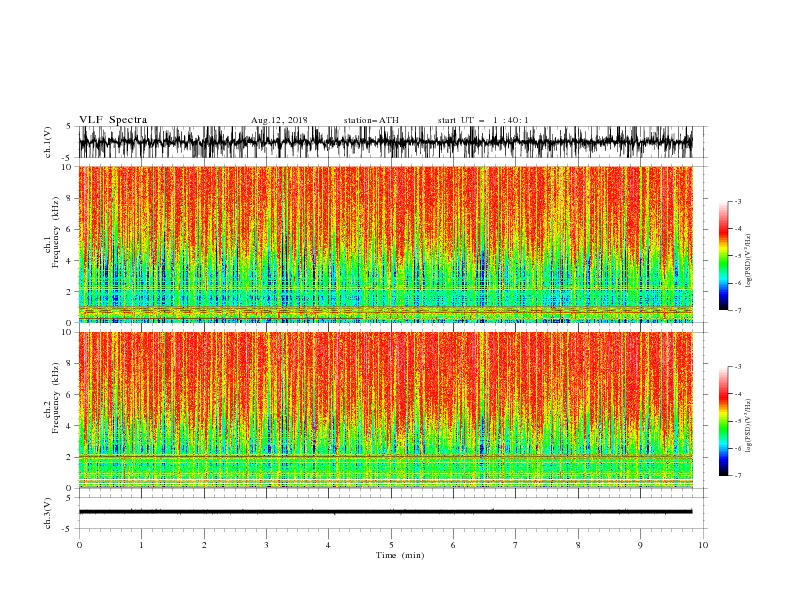Click the ch.1 waveform trace panel
The width and height of the screenshot is (792, 612).
pos(385,142)
